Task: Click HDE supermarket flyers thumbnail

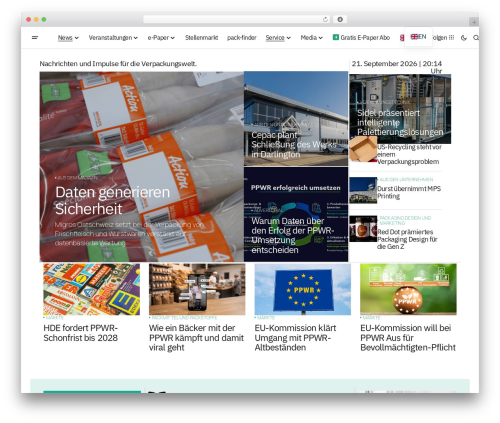Action: tap(92, 289)
